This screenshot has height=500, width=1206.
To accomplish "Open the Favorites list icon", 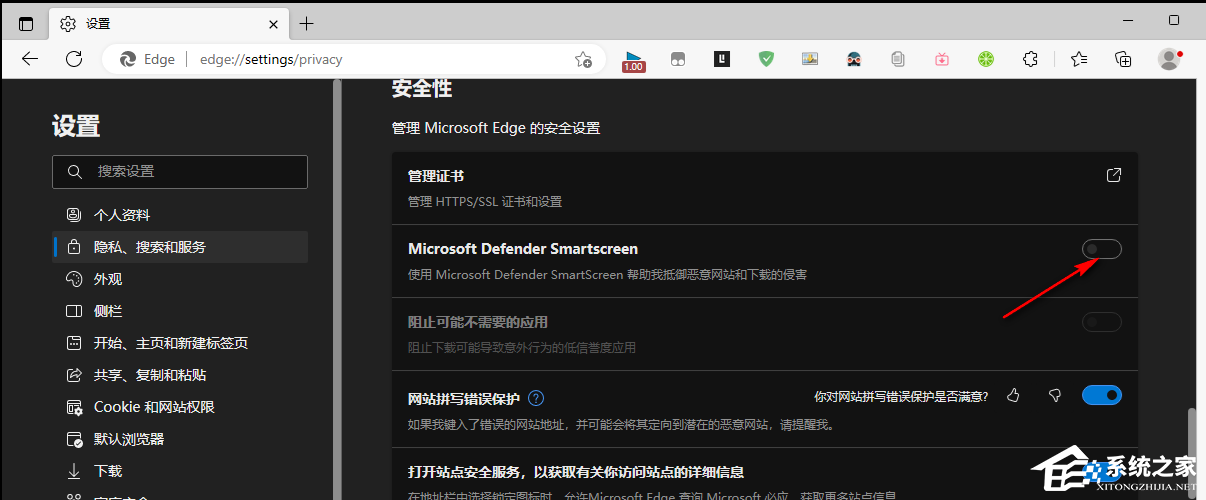I will click(1078, 59).
